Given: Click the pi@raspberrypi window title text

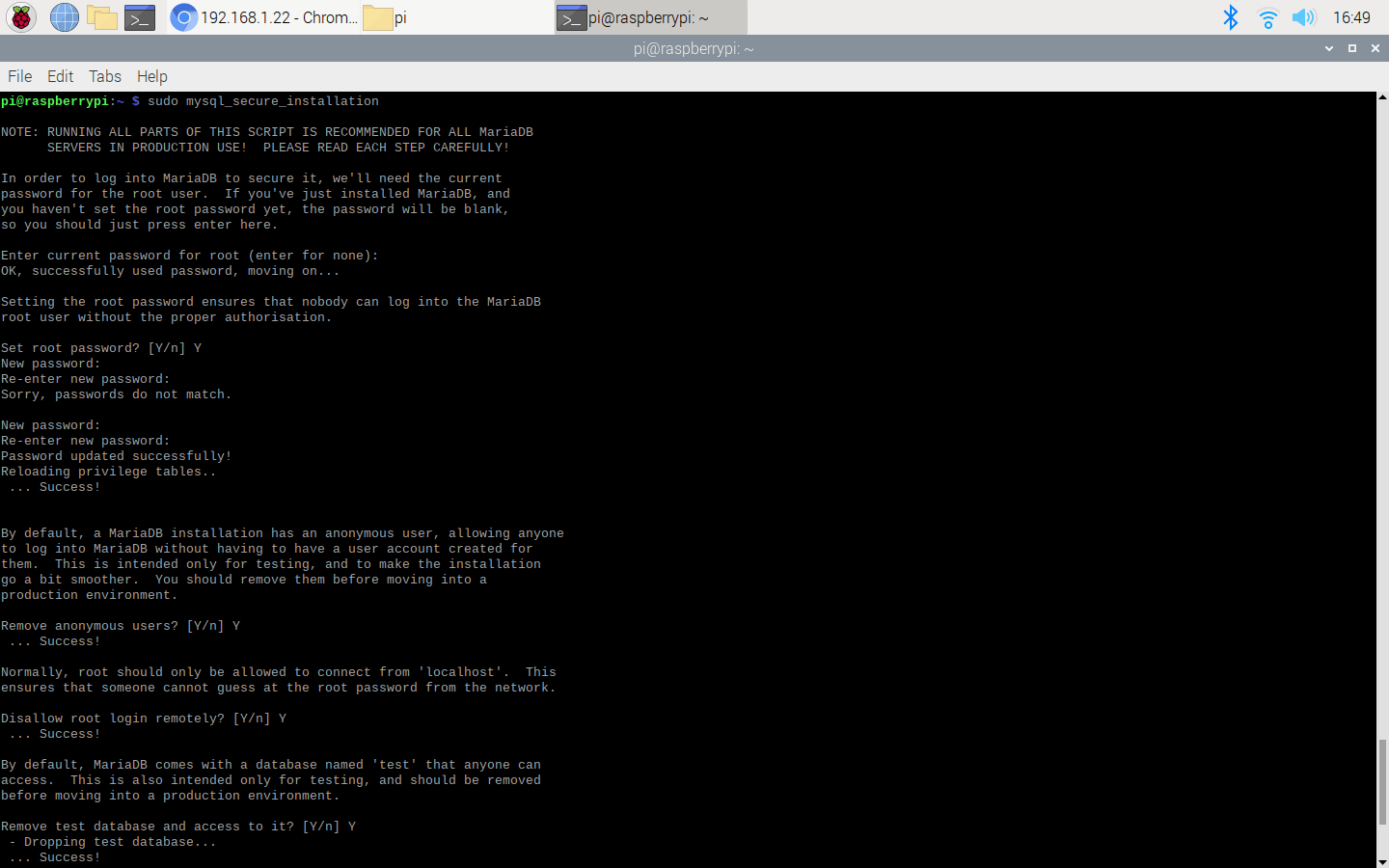Looking at the screenshot, I should tap(694, 48).
